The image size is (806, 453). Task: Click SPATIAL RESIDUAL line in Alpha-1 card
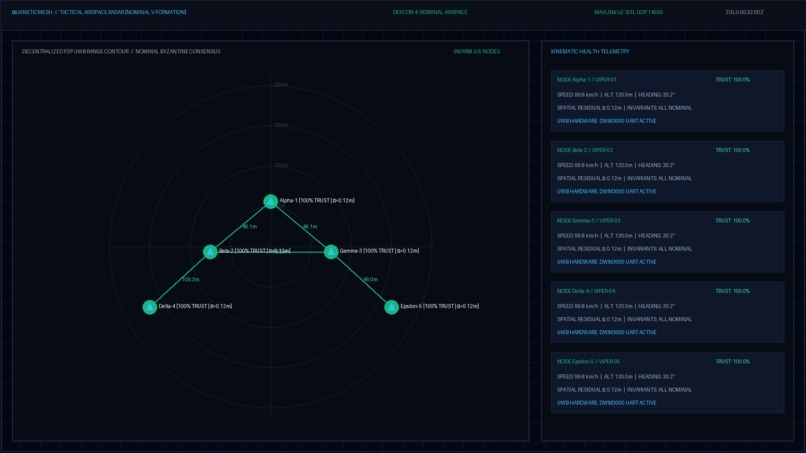click(x=624, y=108)
